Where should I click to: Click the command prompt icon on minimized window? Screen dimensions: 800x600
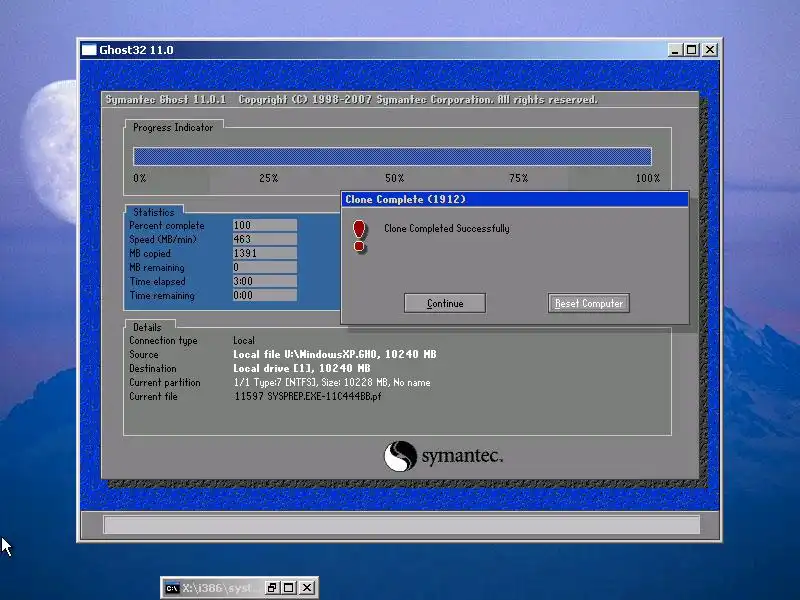(x=172, y=588)
